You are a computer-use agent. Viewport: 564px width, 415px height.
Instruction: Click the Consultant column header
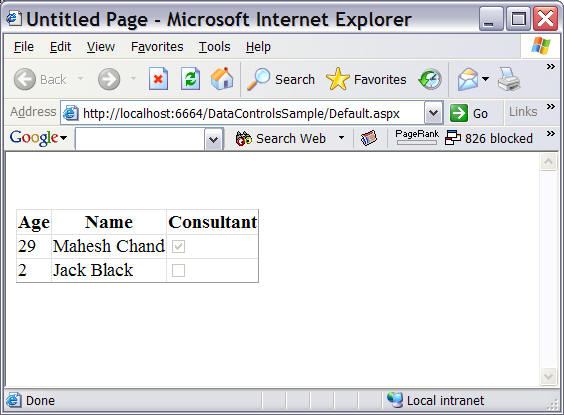pos(213,222)
